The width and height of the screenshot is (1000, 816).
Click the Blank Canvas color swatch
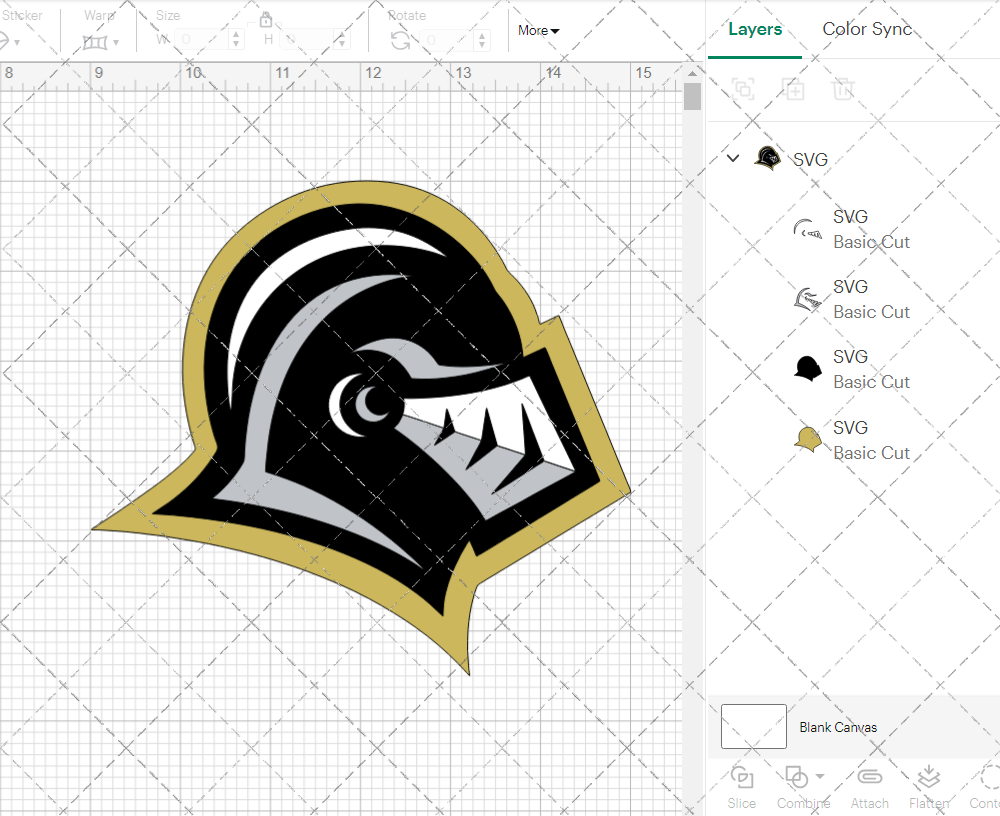(754, 727)
